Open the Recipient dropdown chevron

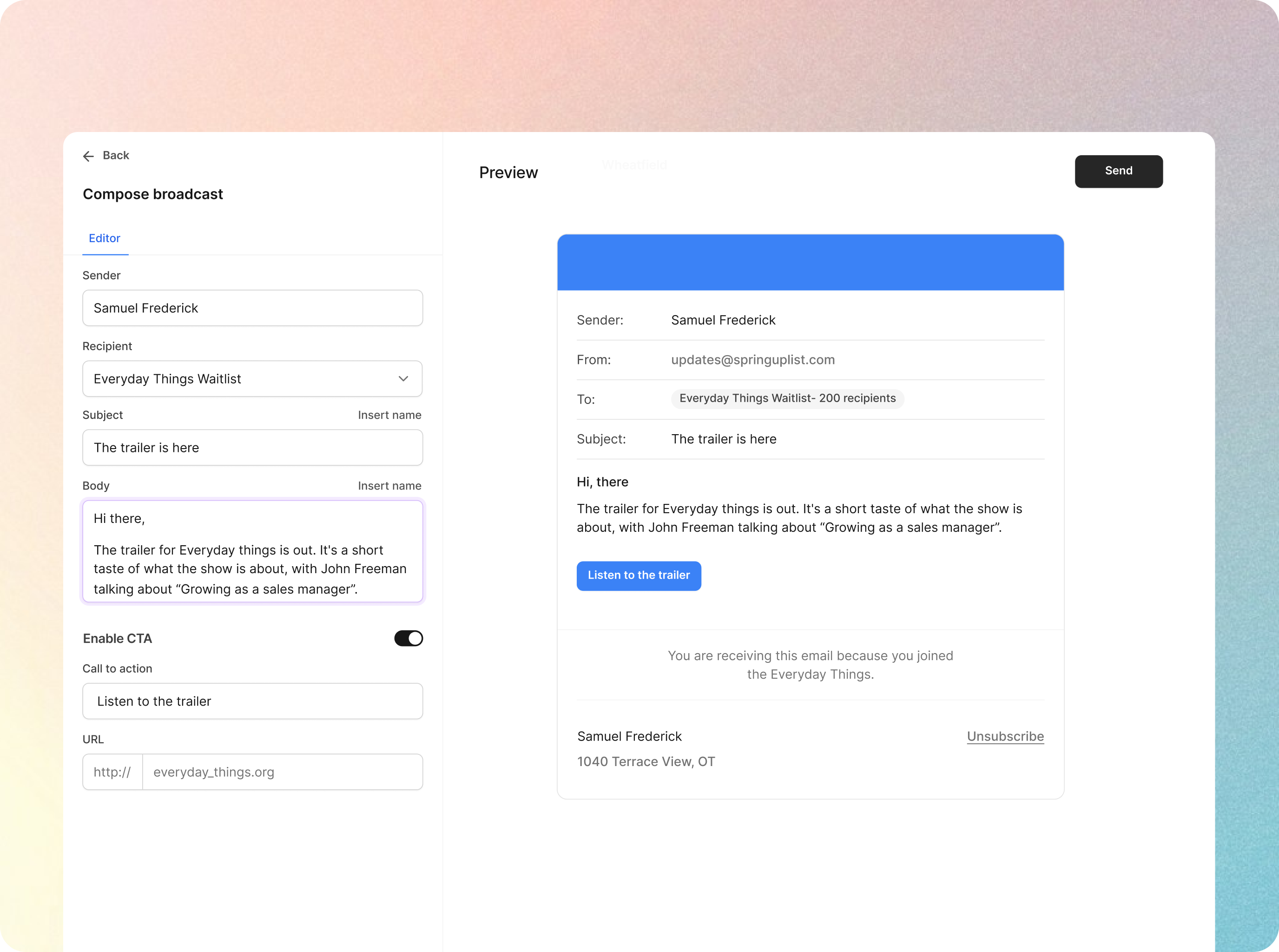point(403,378)
